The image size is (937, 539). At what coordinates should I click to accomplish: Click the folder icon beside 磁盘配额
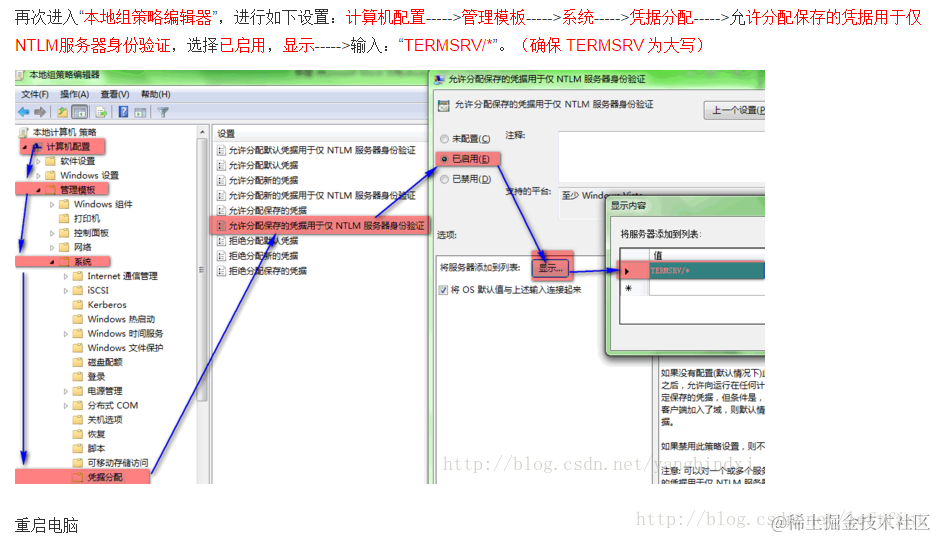tap(78, 362)
